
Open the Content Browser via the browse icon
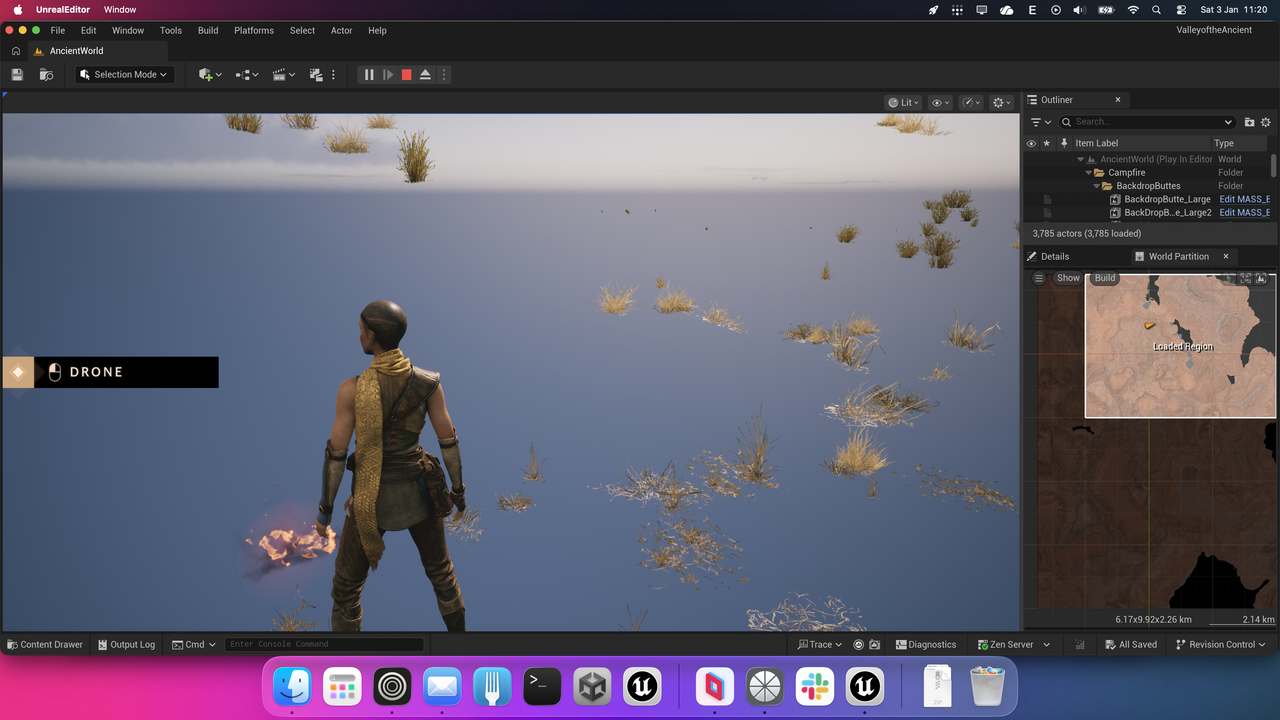coord(45,74)
